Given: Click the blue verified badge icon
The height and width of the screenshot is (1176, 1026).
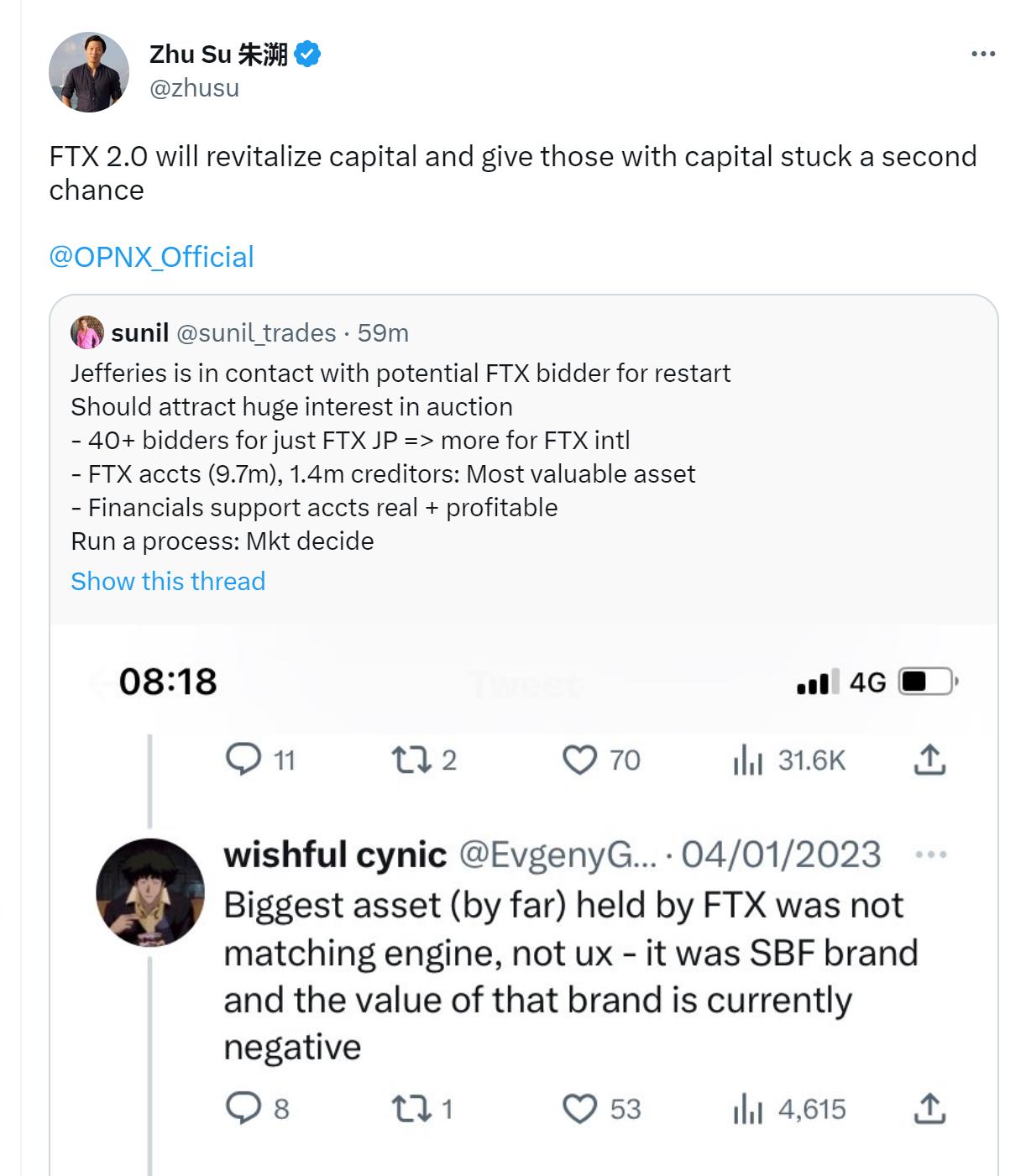Looking at the screenshot, I should [308, 55].
